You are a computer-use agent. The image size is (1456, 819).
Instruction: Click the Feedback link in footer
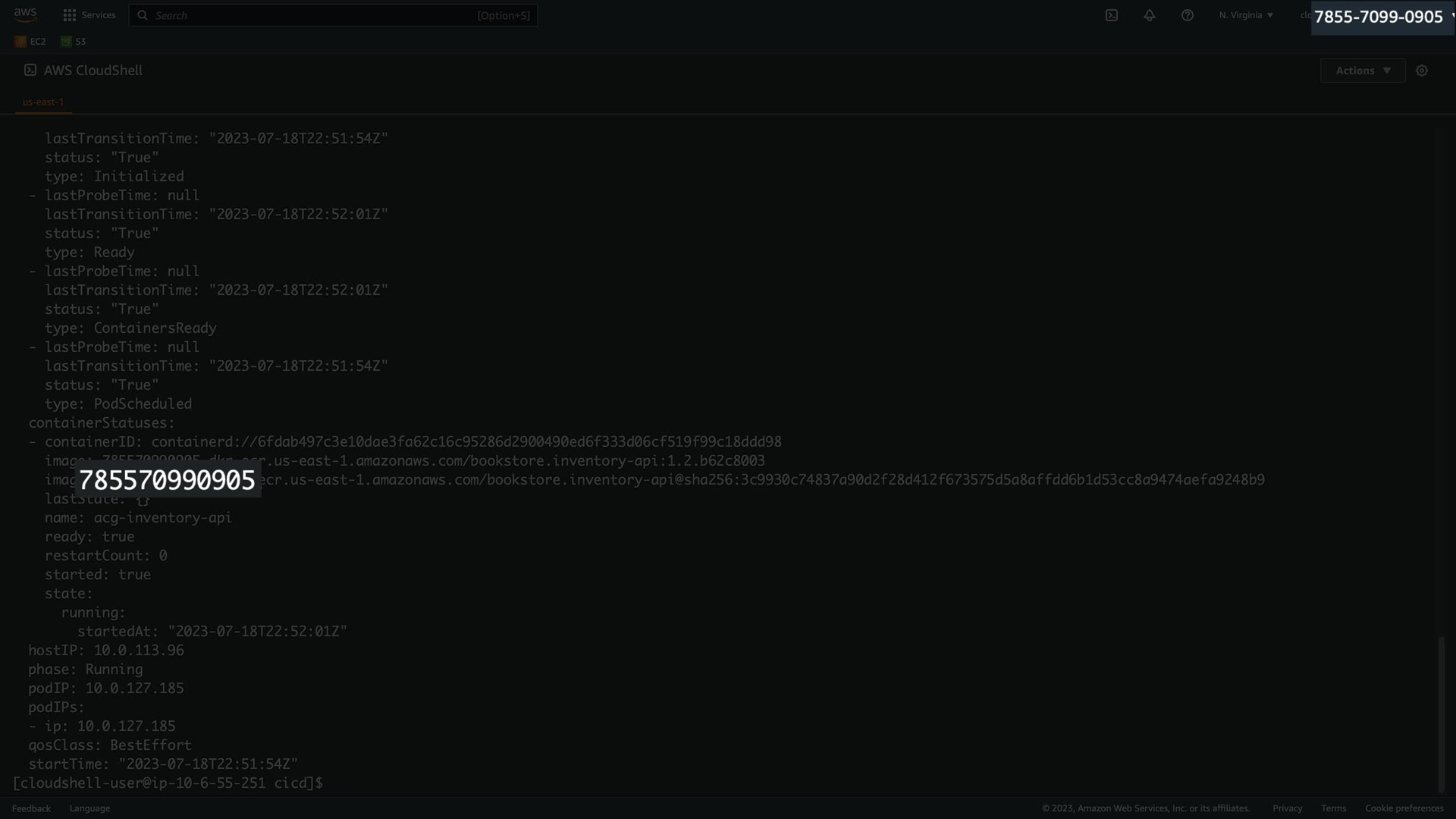(31, 808)
